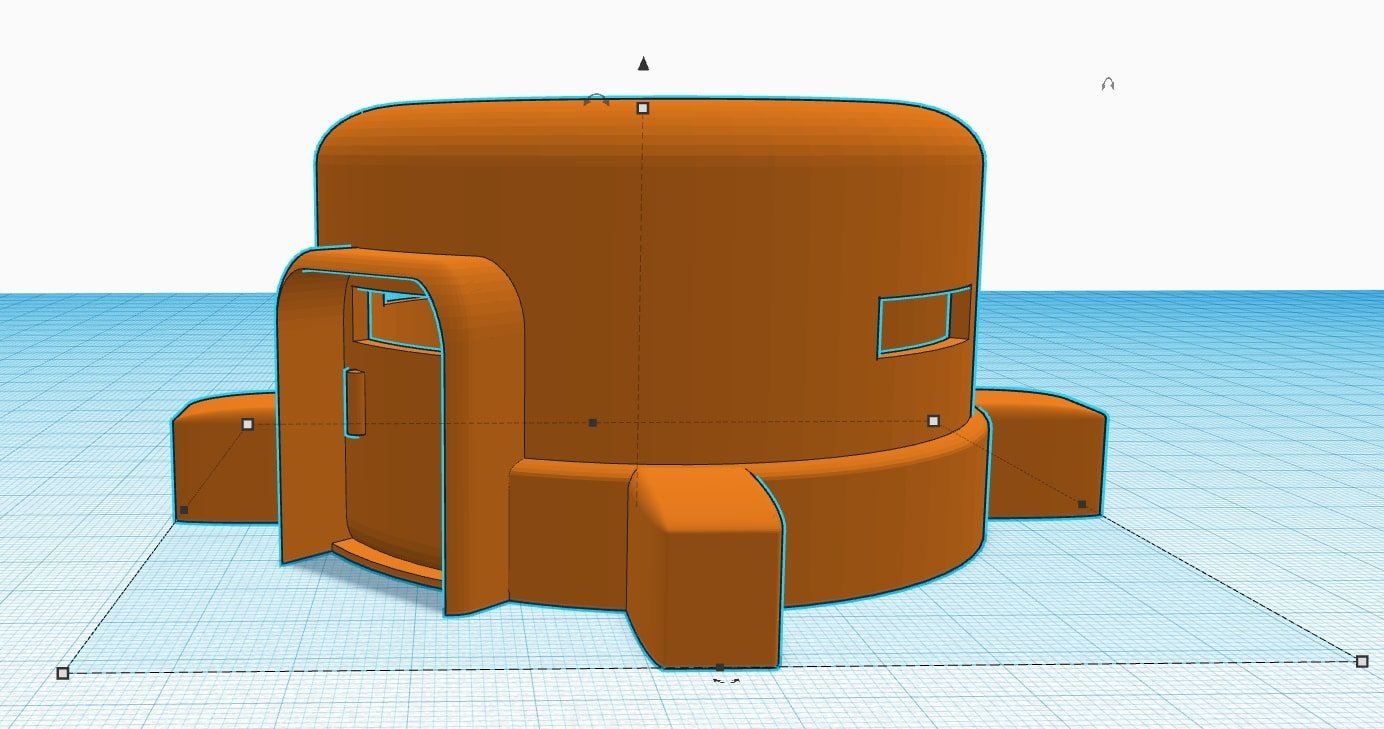Click the rotation arrow icon in the upper-right viewport
1384x729 pixels.
point(1107,85)
